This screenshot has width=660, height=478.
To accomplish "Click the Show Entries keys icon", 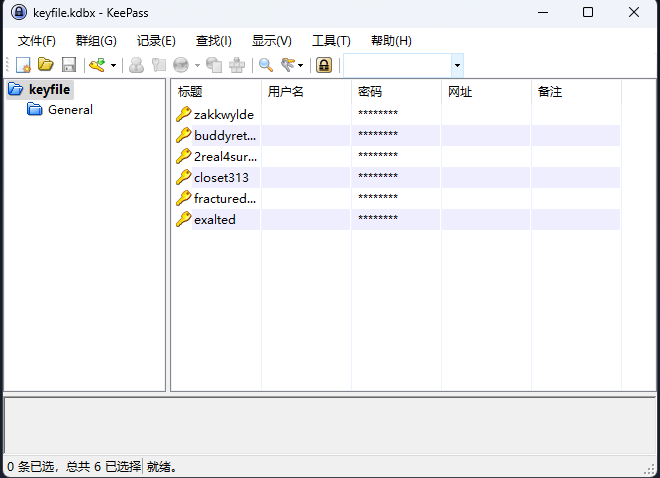I will 288,65.
